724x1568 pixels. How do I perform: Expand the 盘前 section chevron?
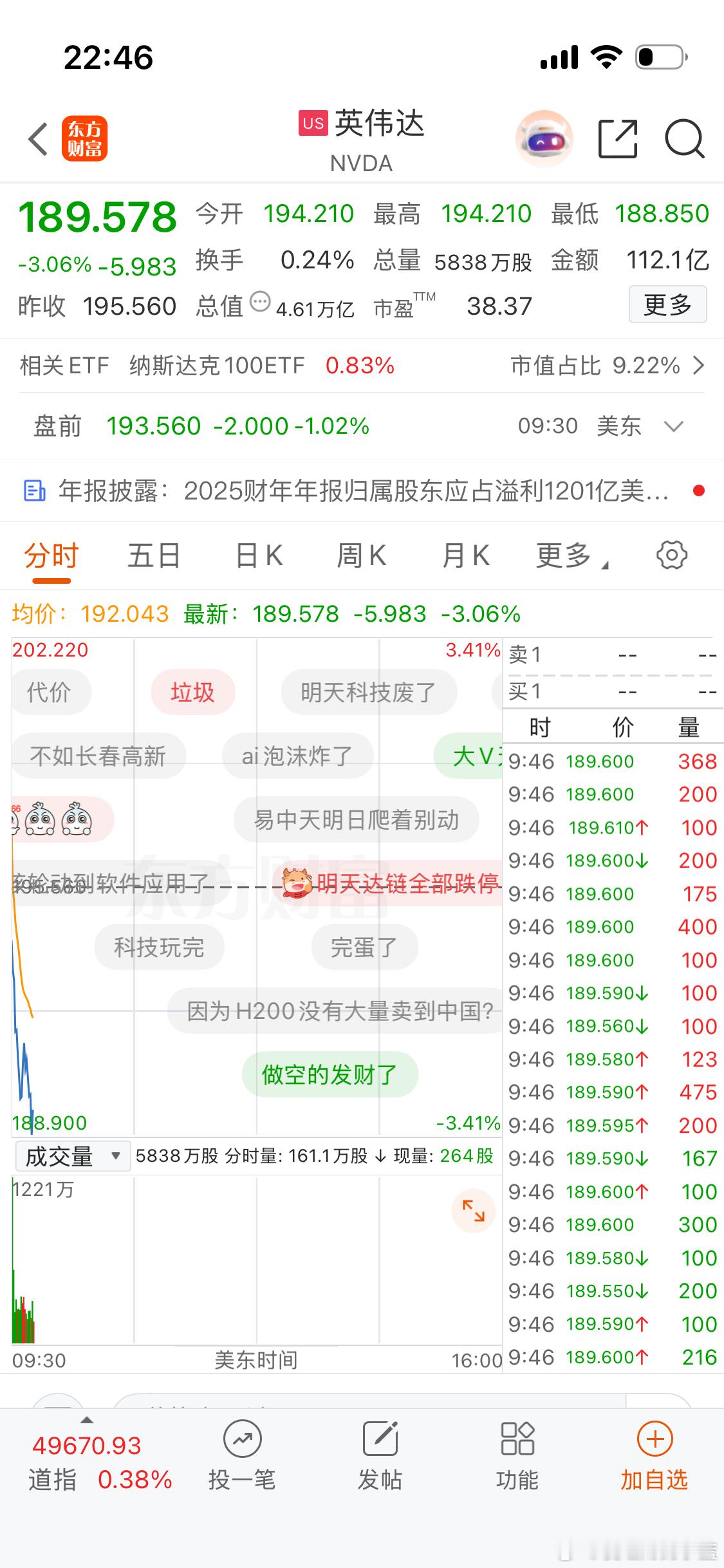673,426
